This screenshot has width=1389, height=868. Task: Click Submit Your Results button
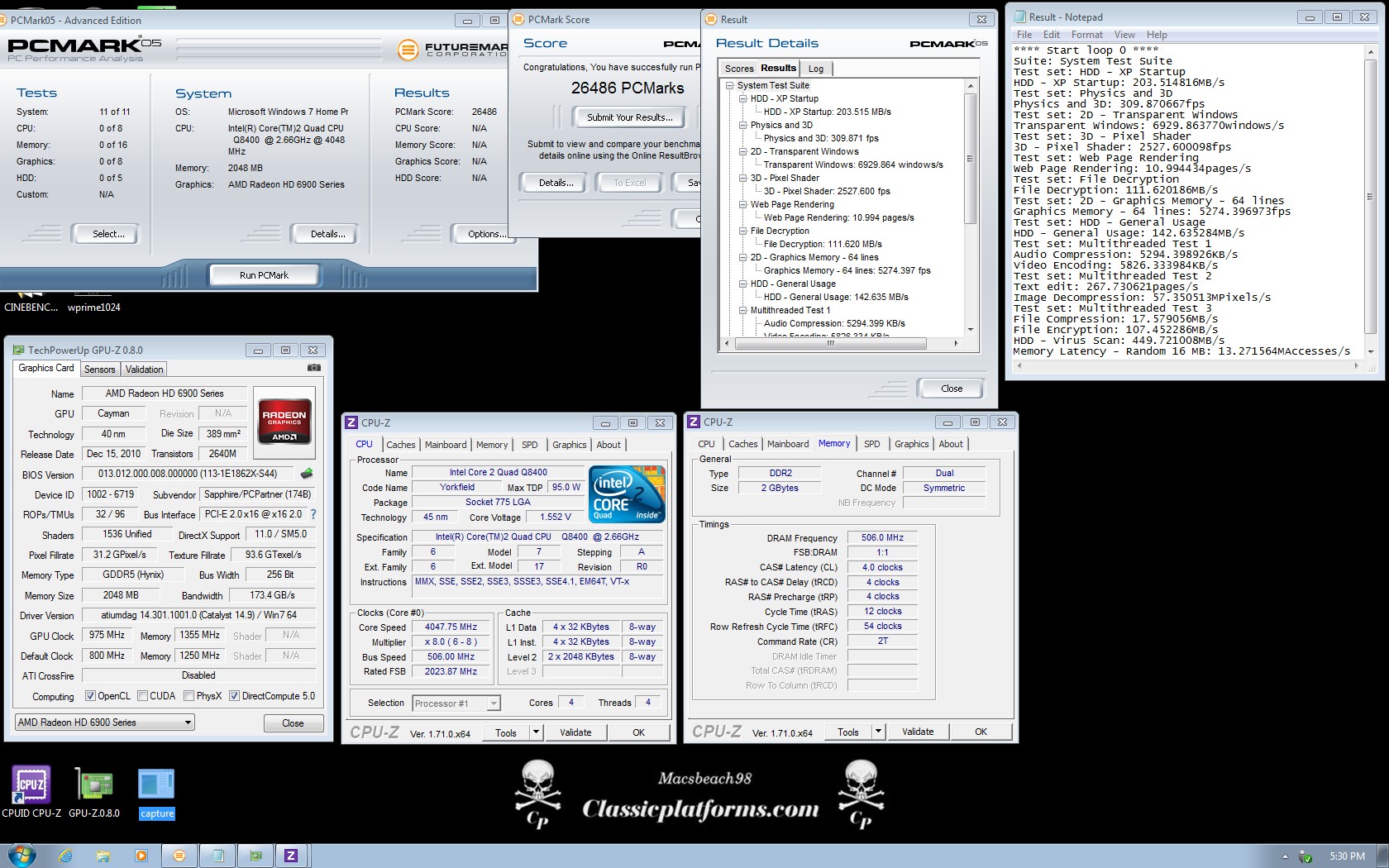point(629,117)
